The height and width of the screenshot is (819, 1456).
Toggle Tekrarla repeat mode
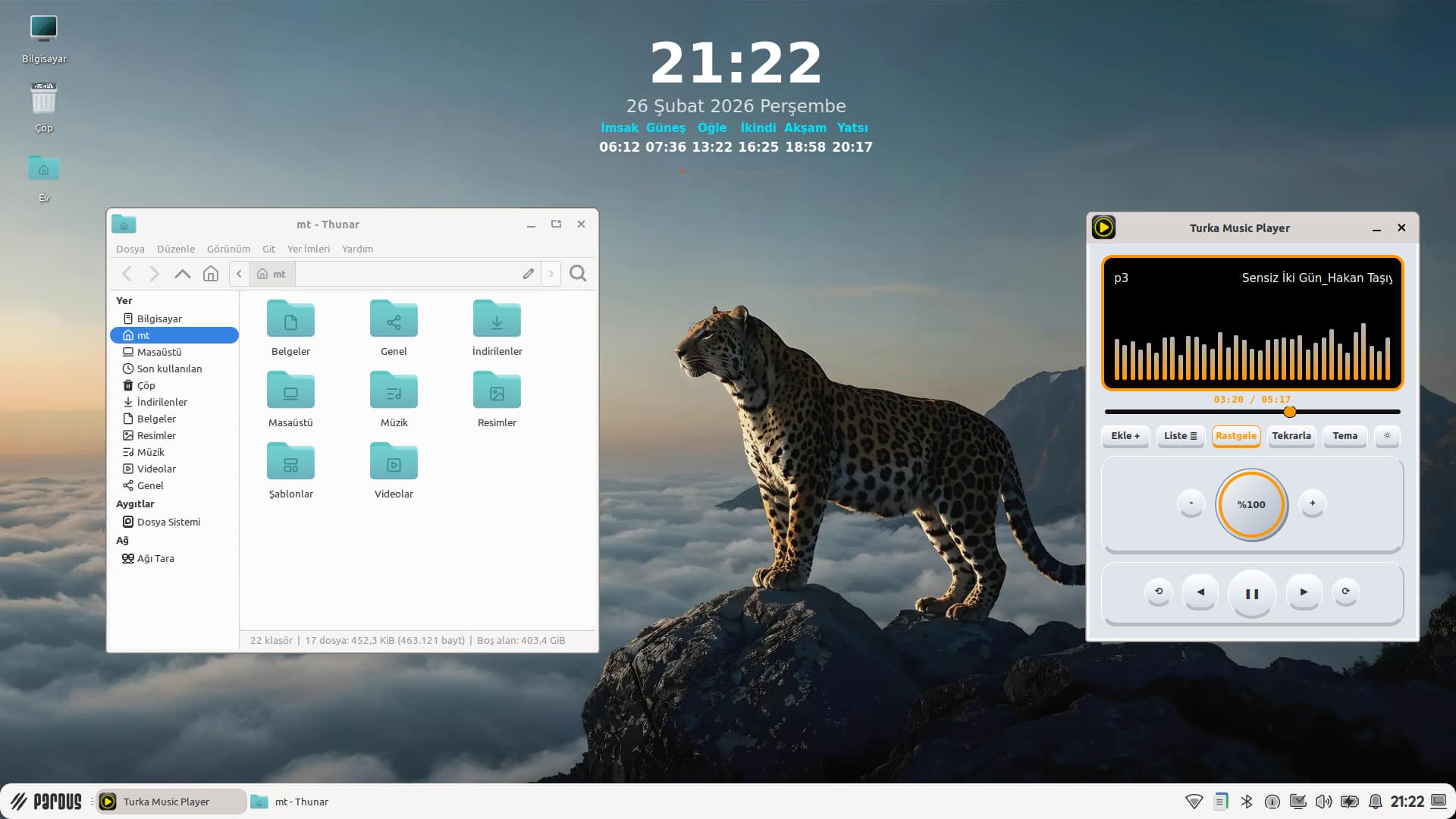(x=1291, y=436)
